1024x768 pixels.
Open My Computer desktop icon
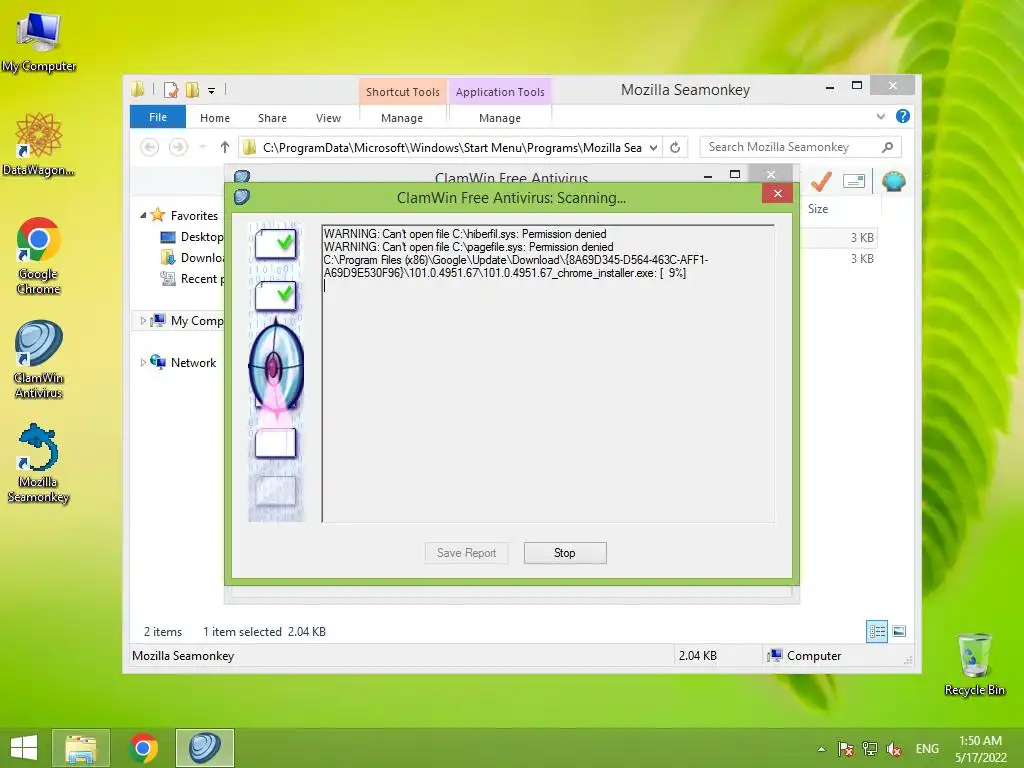(39, 42)
